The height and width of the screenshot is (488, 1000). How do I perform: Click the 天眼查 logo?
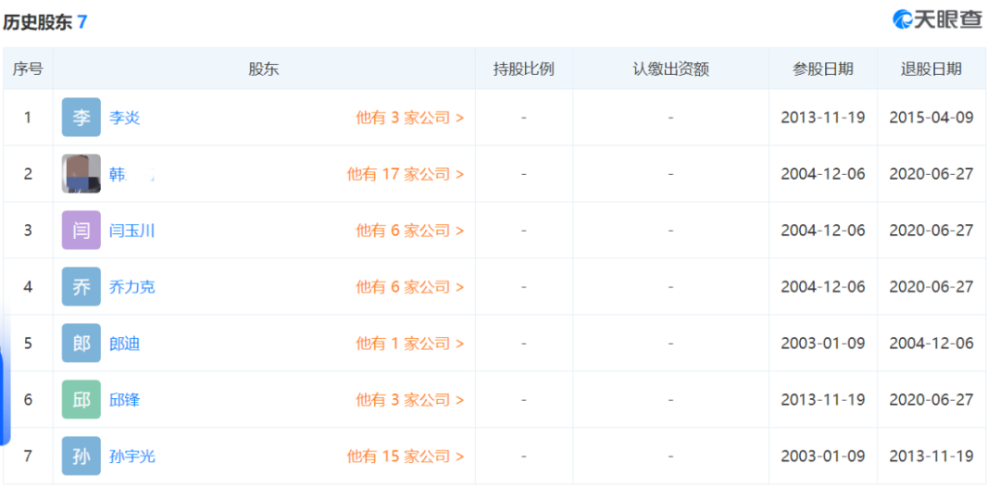[x=937, y=18]
